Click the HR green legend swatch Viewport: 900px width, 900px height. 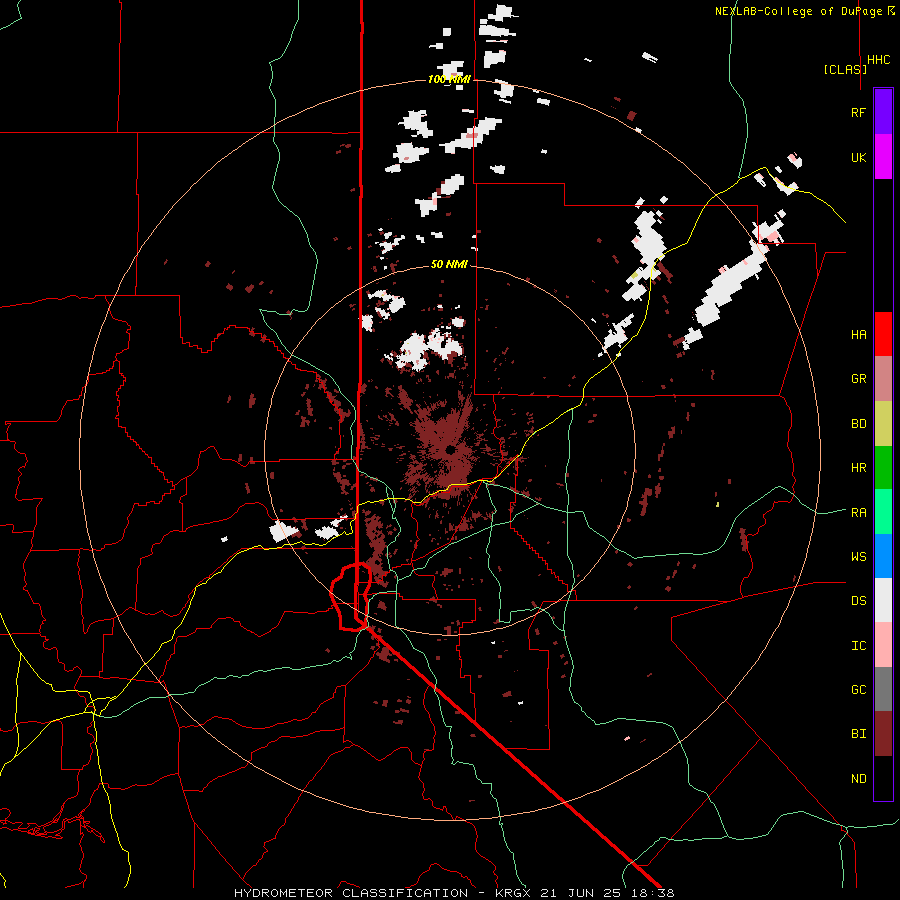883,468
